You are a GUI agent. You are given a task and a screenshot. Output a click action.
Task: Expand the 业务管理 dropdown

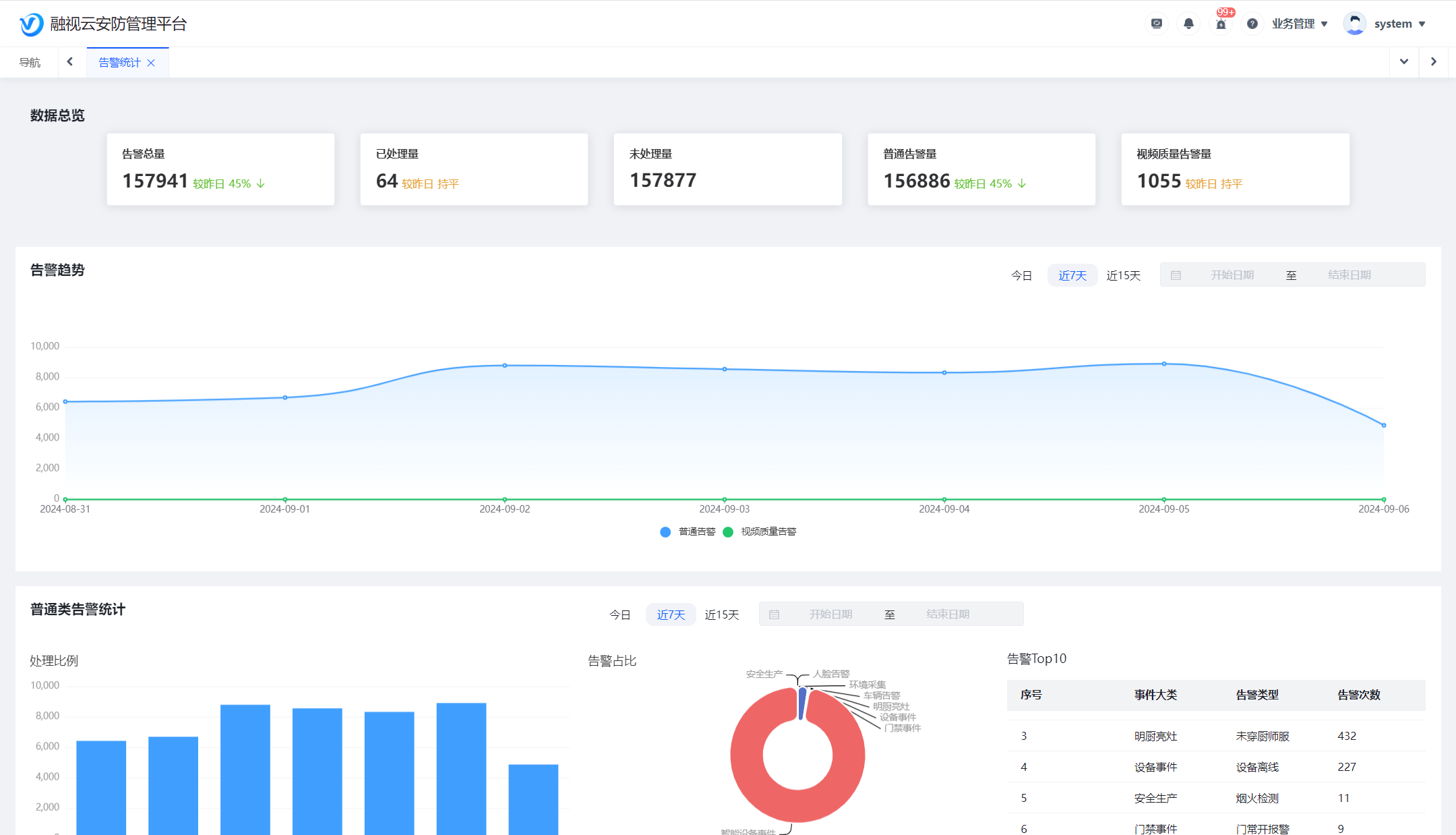1300,24
